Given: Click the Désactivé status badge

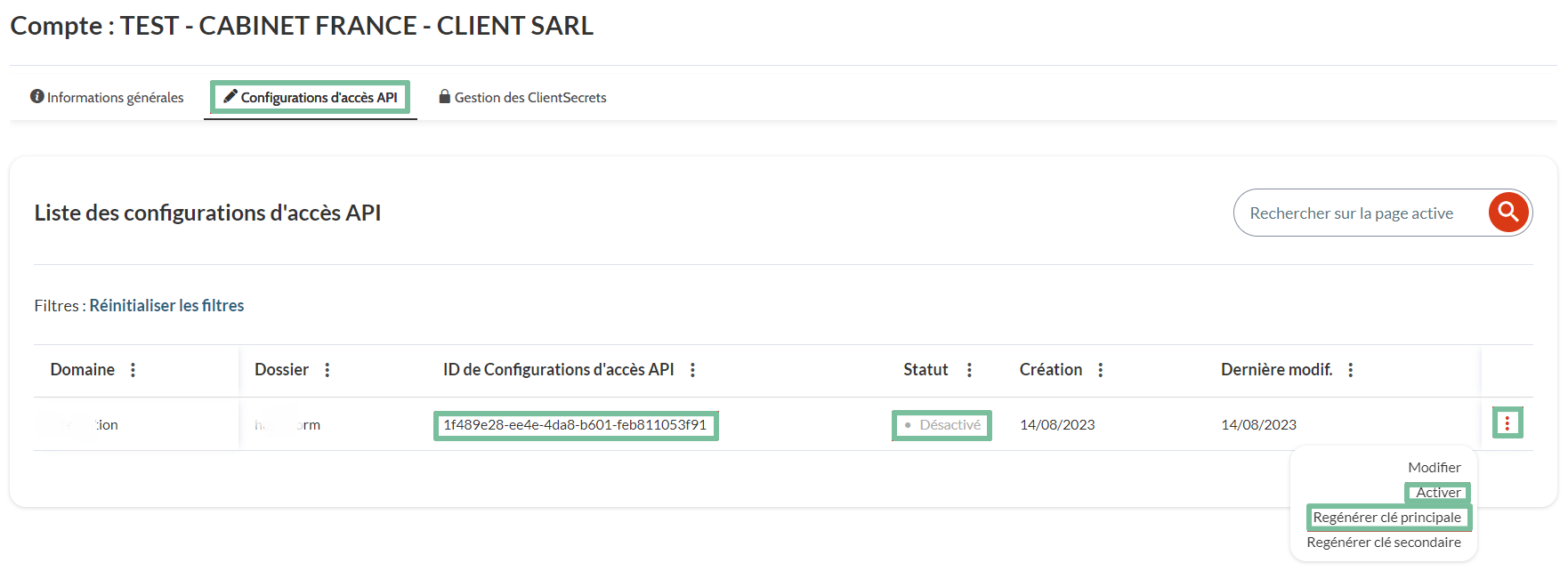Looking at the screenshot, I should tap(942, 425).
